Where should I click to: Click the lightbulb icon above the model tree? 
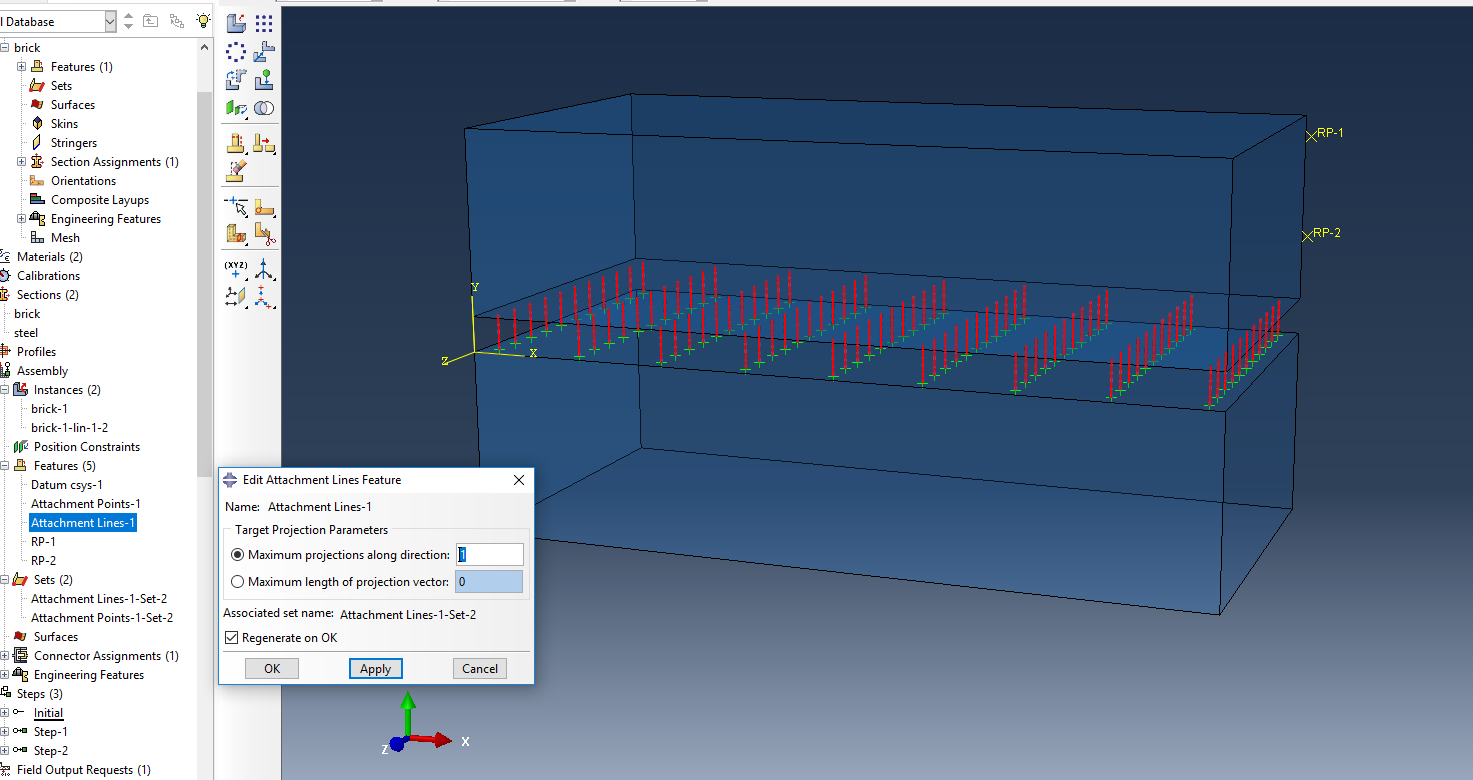203,20
